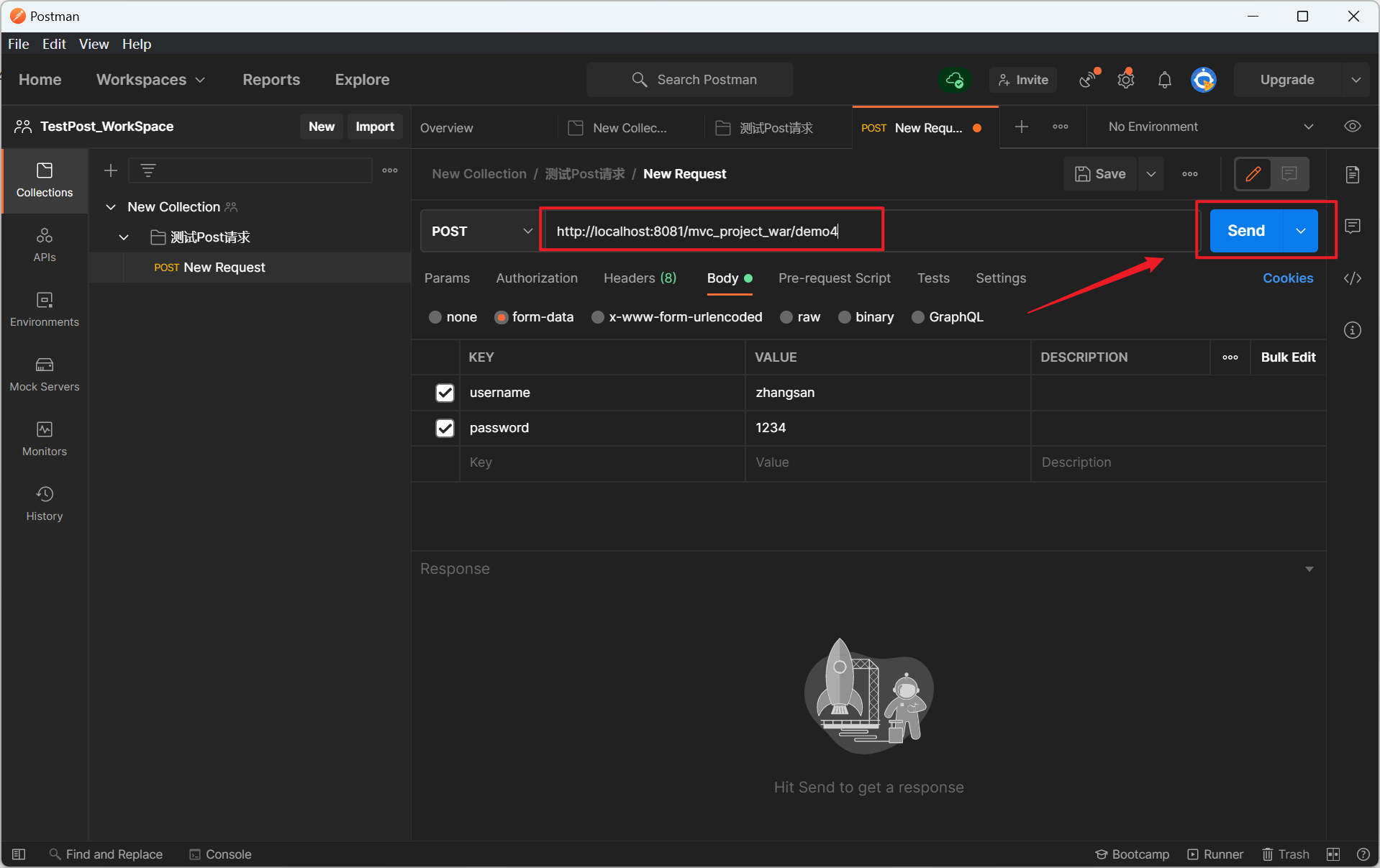
Task: Uncheck the password row checkbox
Action: pyautogui.click(x=445, y=428)
